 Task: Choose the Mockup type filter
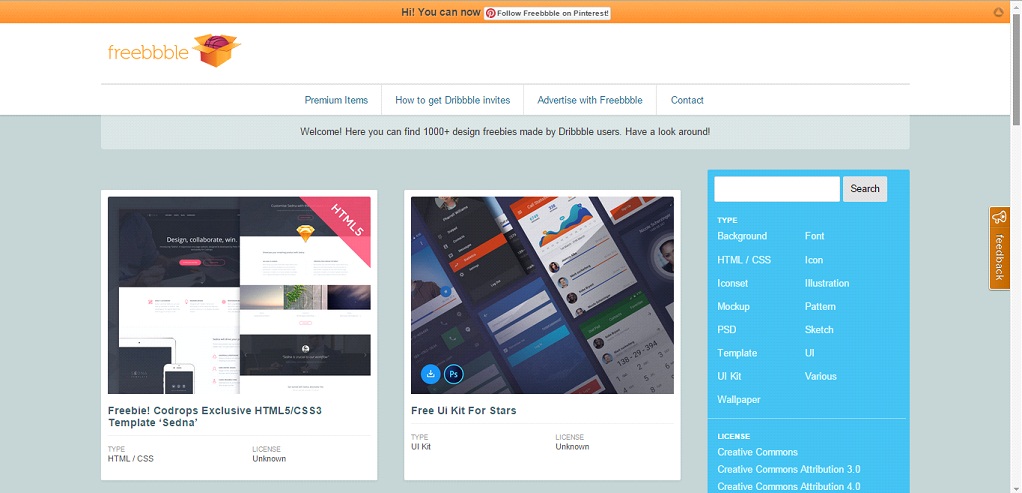point(733,306)
